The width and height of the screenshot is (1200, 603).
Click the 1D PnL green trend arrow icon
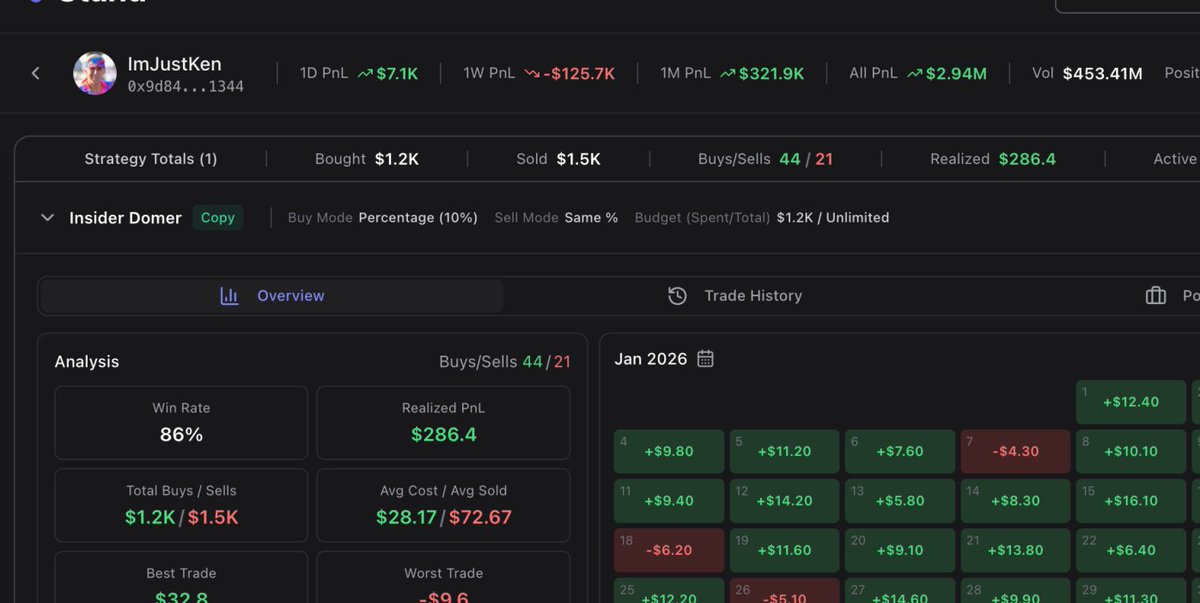coord(365,73)
